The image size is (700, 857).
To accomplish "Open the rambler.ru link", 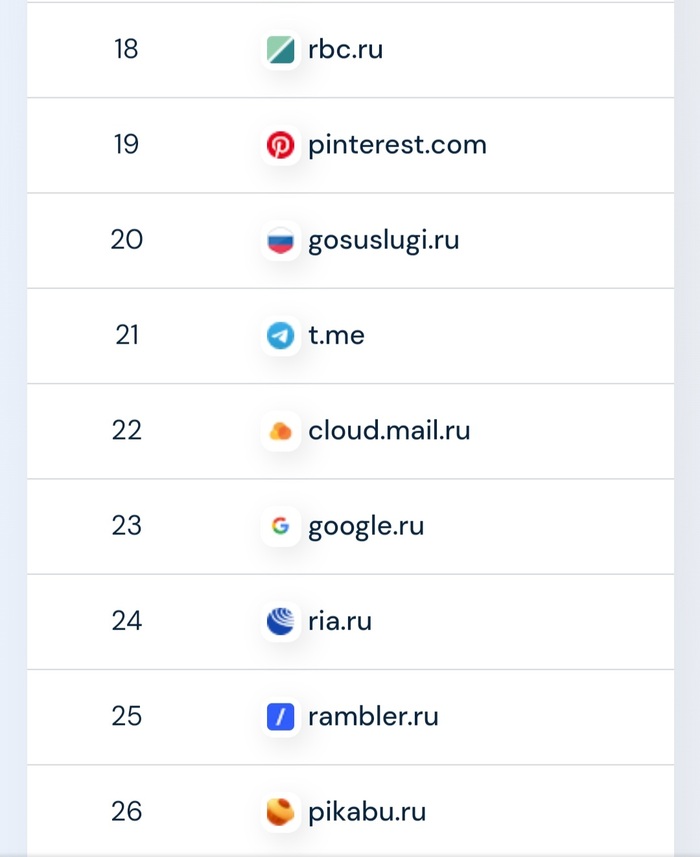I will [x=373, y=716].
